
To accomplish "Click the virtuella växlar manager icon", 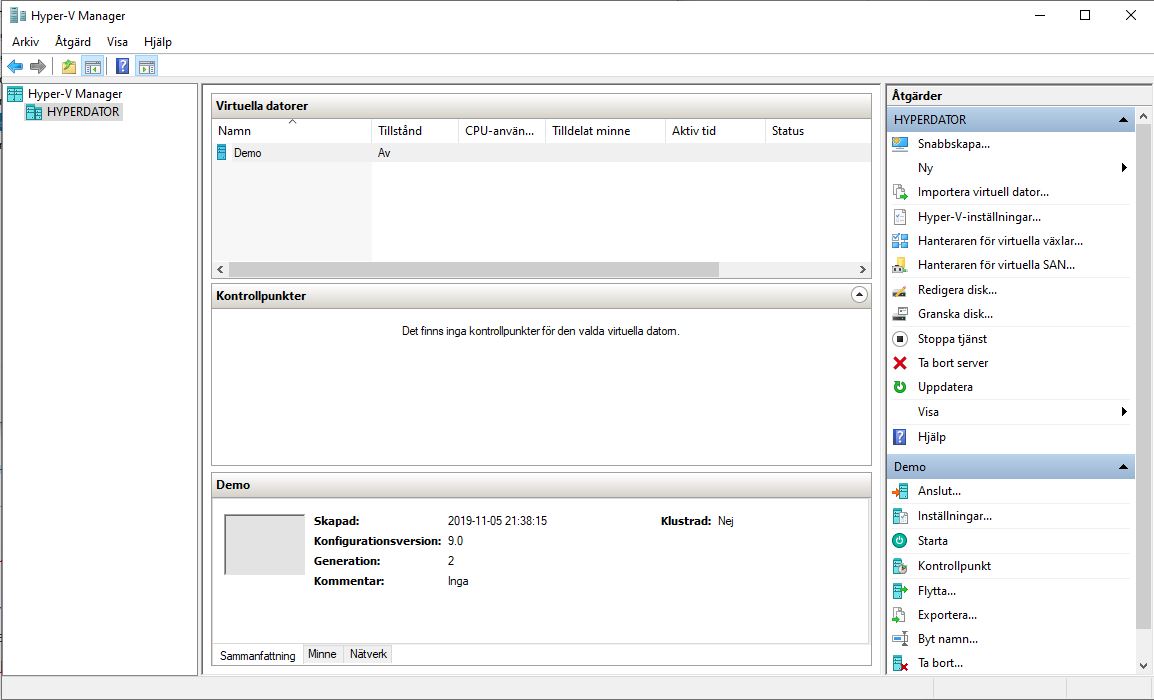I will 899,241.
